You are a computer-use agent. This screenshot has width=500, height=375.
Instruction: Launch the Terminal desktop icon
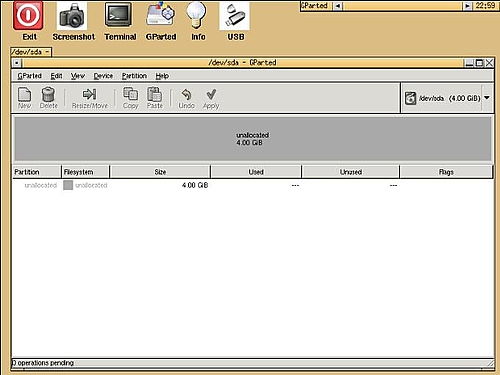118,15
